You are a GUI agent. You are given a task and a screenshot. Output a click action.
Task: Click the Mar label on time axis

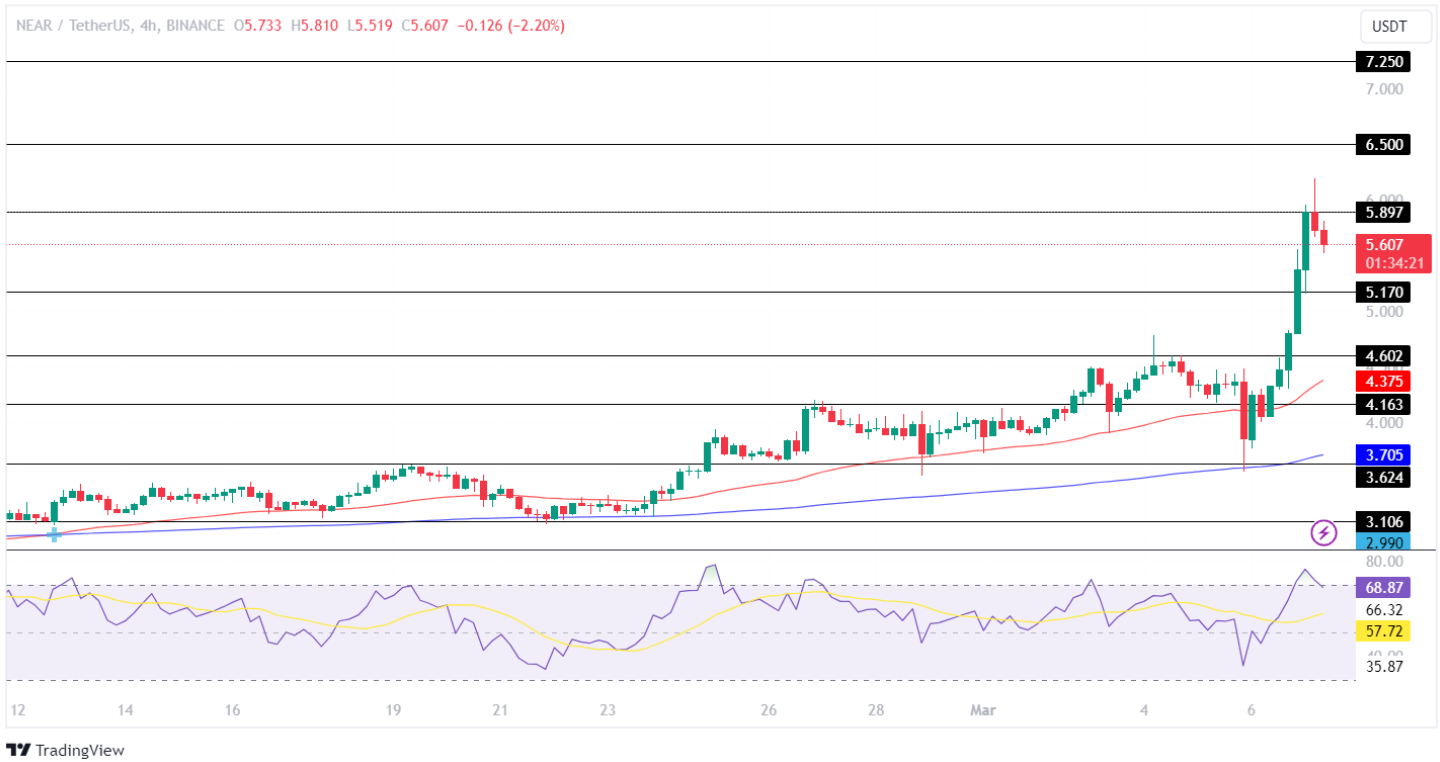984,710
